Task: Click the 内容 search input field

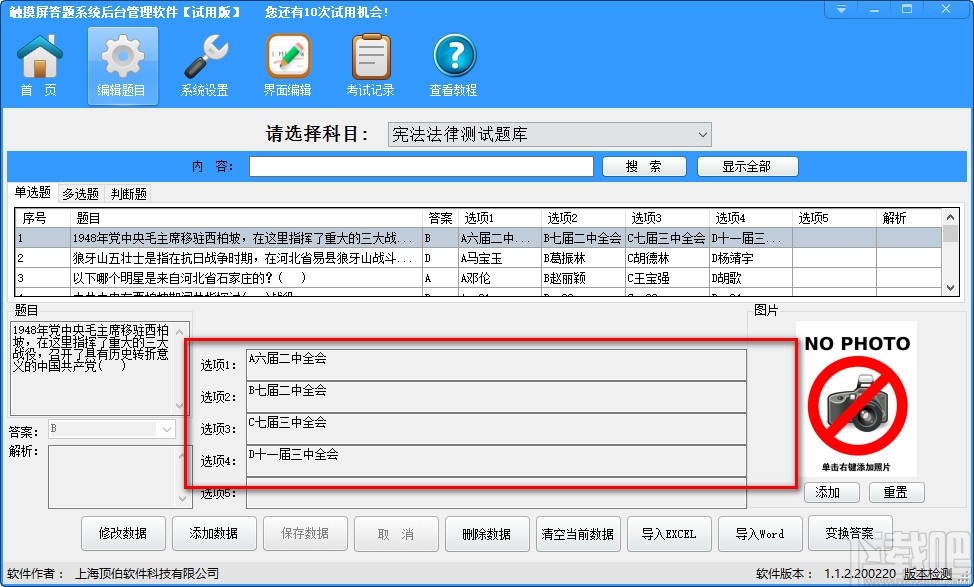Action: click(x=420, y=166)
